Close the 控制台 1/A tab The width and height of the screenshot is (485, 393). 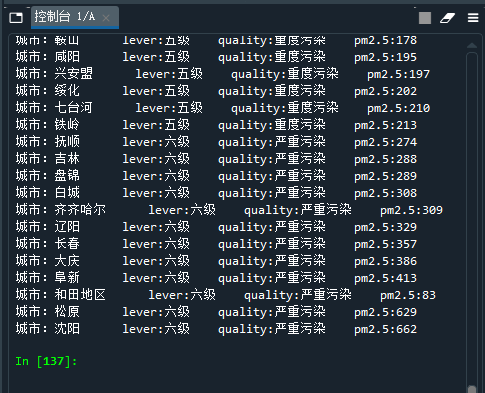[106, 18]
